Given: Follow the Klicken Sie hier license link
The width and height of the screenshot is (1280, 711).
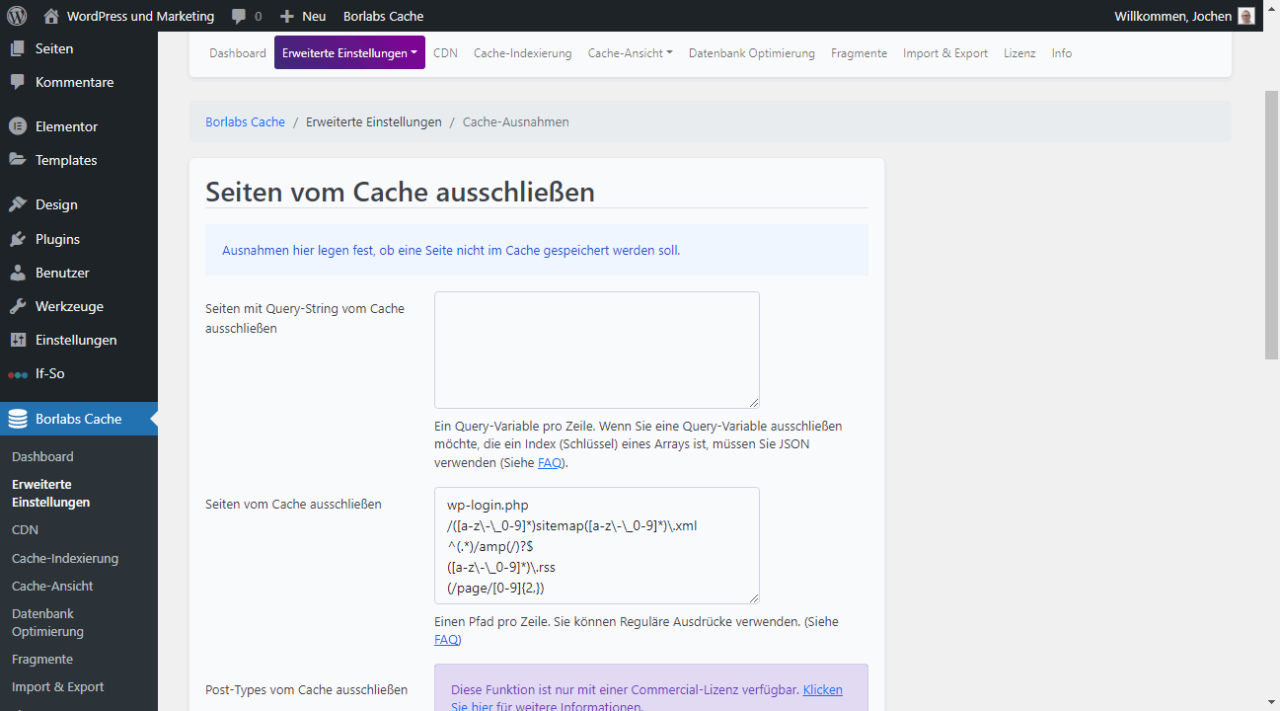Looking at the screenshot, I should (822, 689).
